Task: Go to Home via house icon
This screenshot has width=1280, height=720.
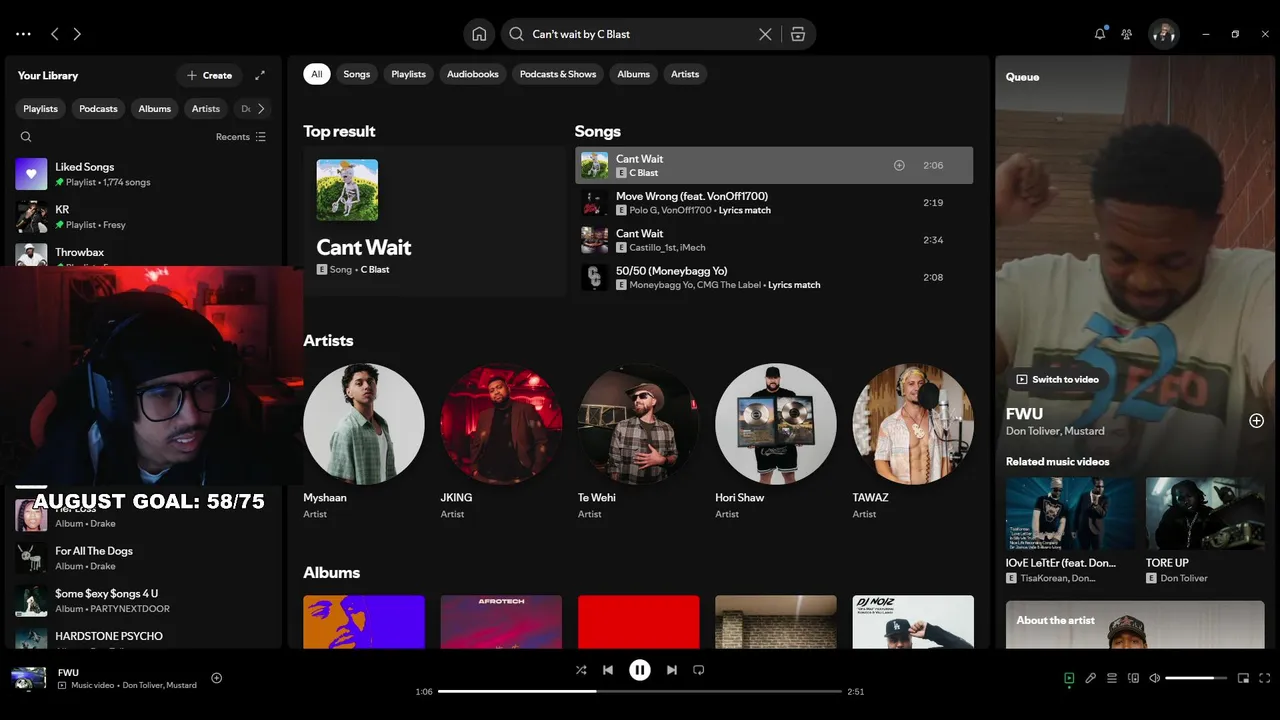Action: [479, 34]
